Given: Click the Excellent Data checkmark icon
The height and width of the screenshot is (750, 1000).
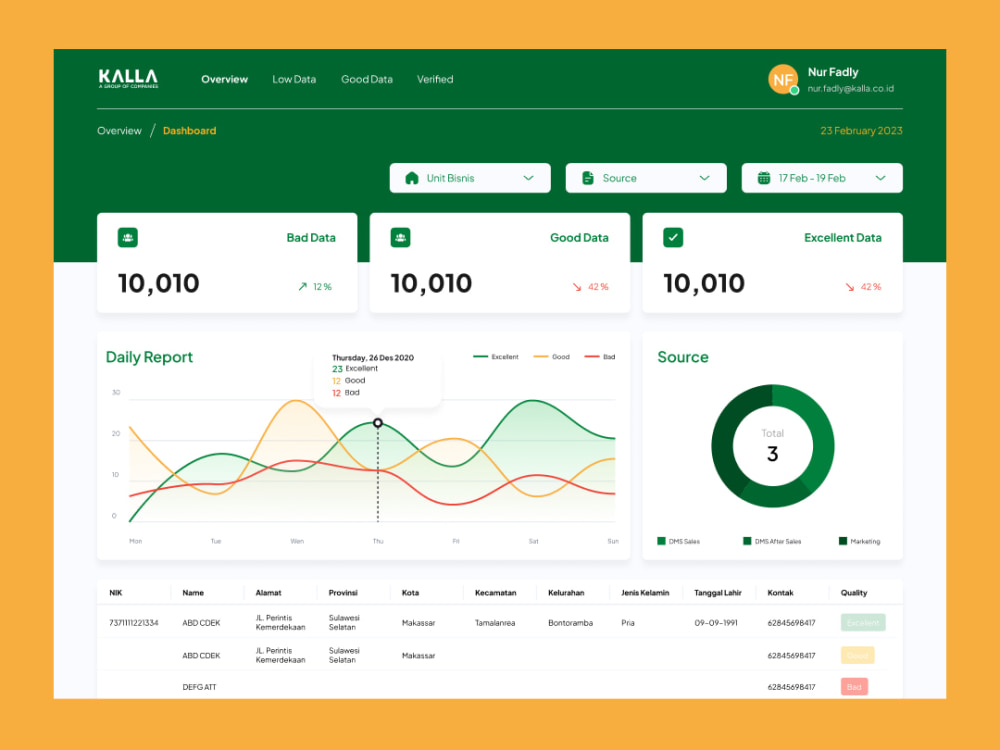Looking at the screenshot, I should coord(673,237).
